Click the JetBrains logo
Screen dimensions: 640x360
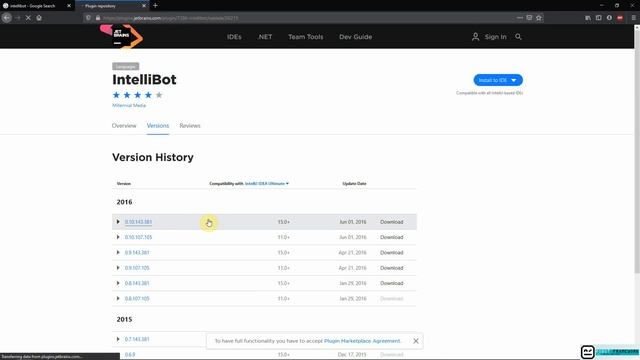click(x=121, y=36)
